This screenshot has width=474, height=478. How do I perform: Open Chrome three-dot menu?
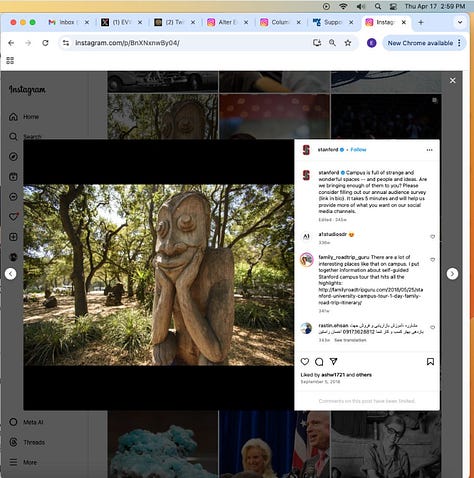(x=460, y=43)
